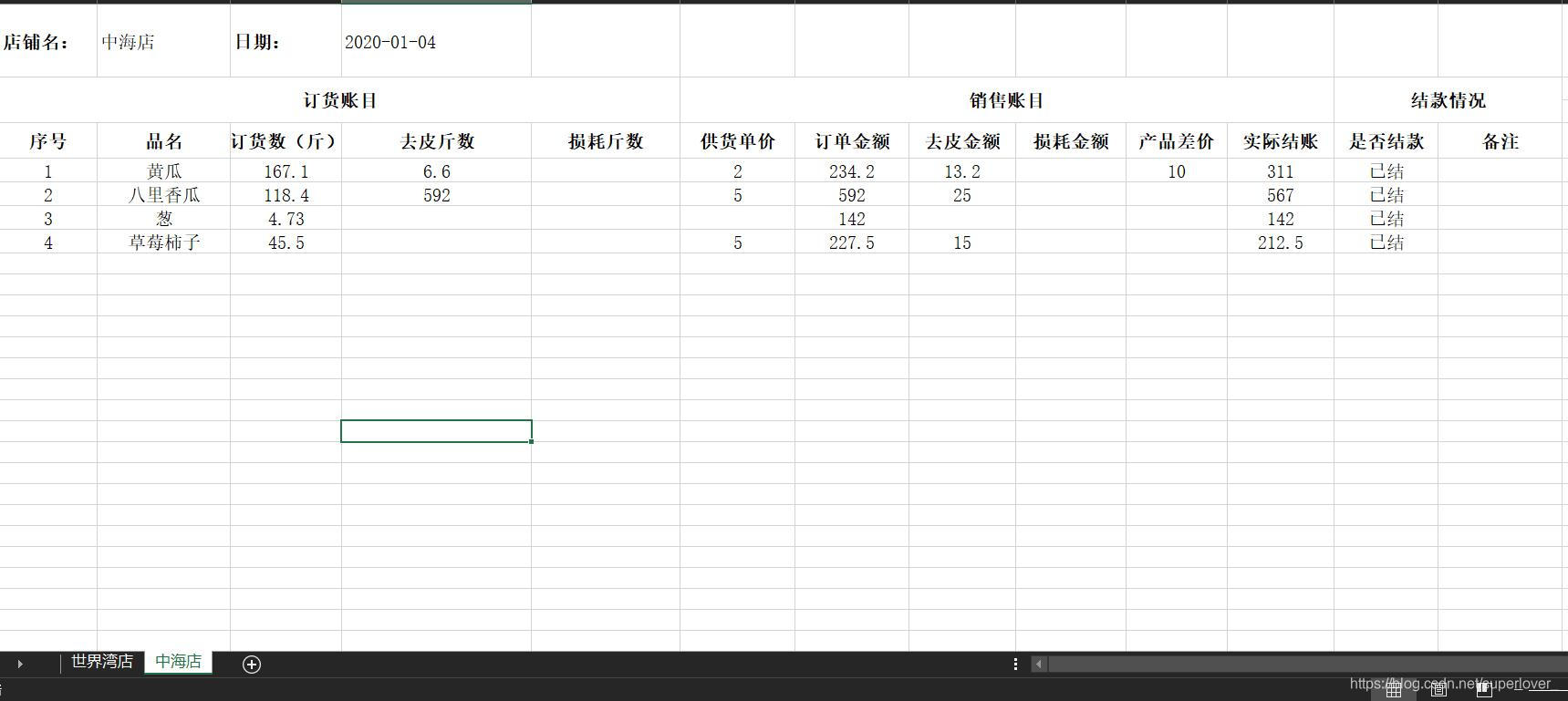Click the 实际结账 header cell
1568x701 pixels.
coord(1281,141)
